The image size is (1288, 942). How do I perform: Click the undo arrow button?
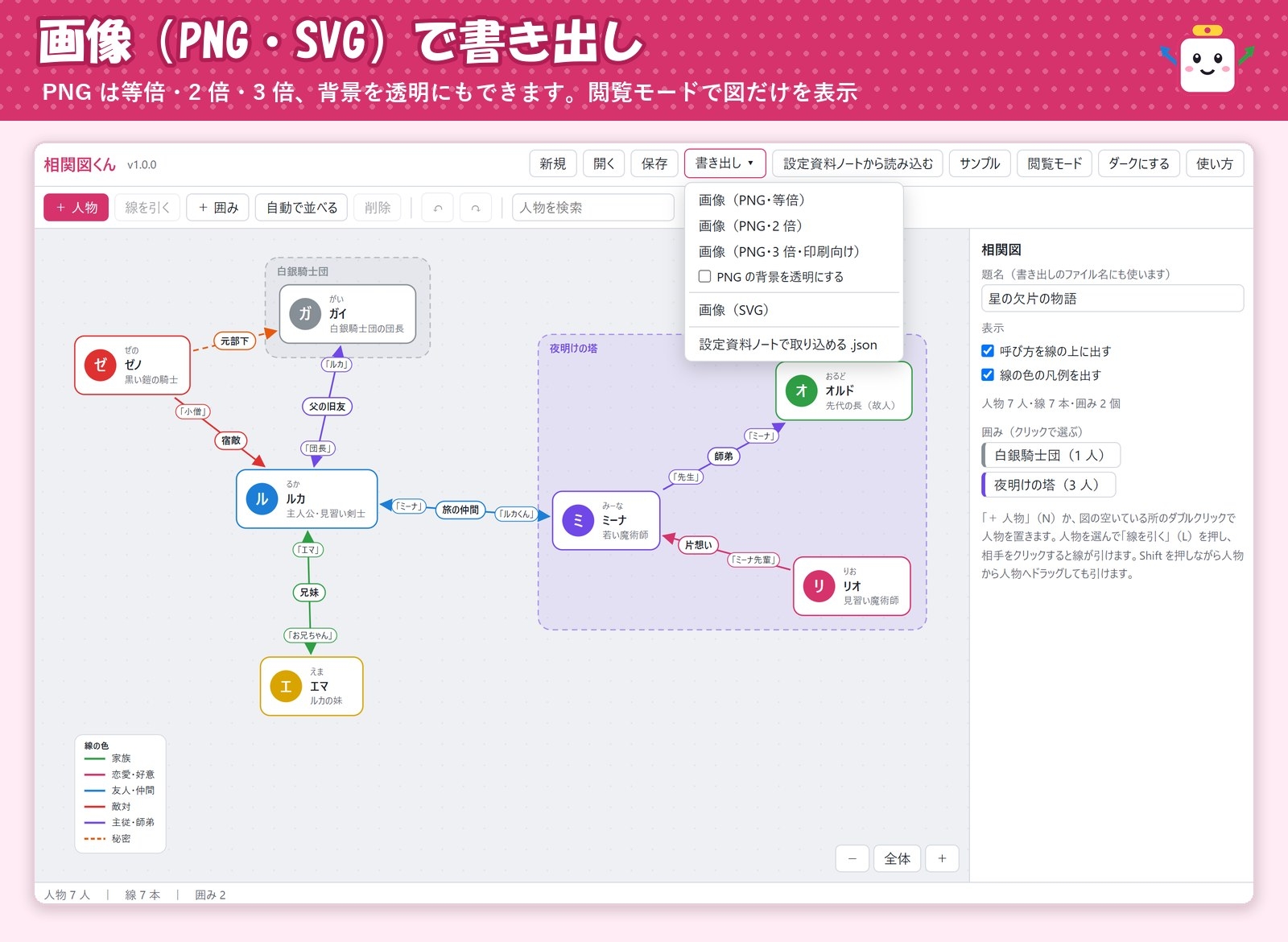(x=438, y=208)
